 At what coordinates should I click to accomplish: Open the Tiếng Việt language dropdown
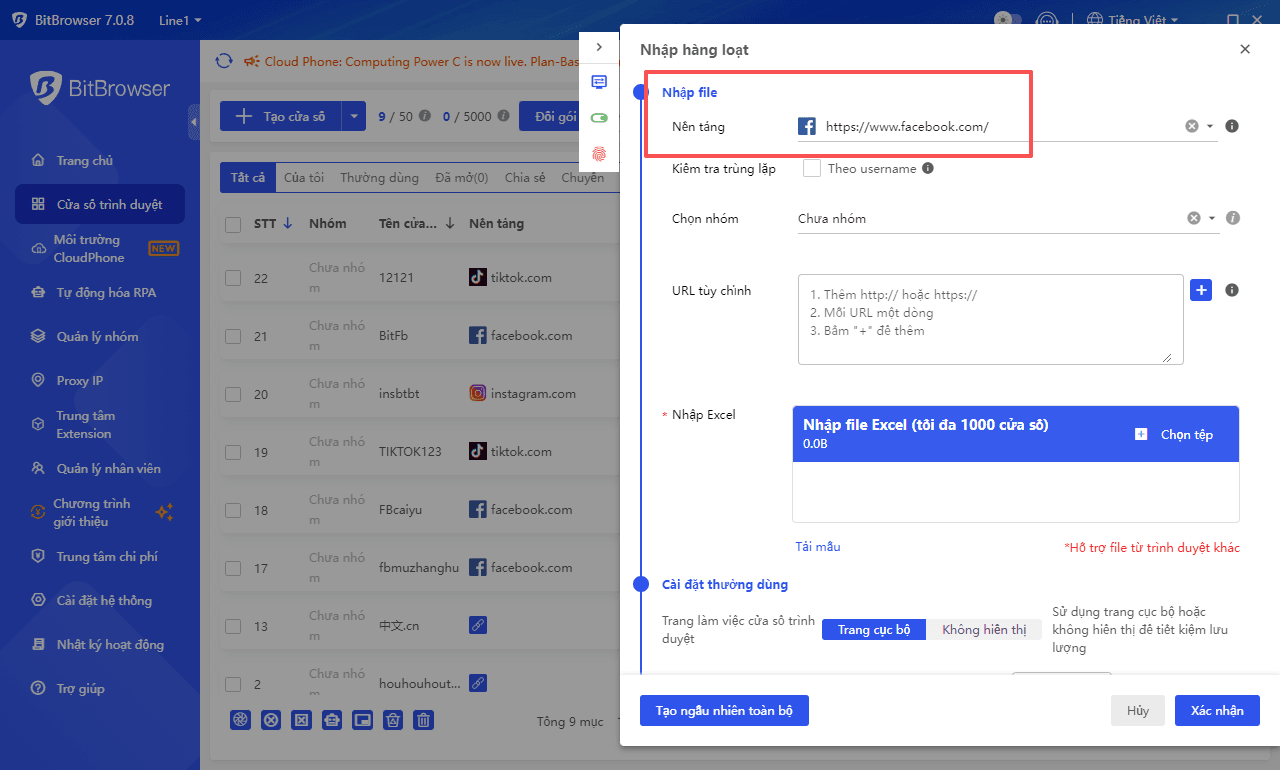pyautogui.click(x=1133, y=20)
